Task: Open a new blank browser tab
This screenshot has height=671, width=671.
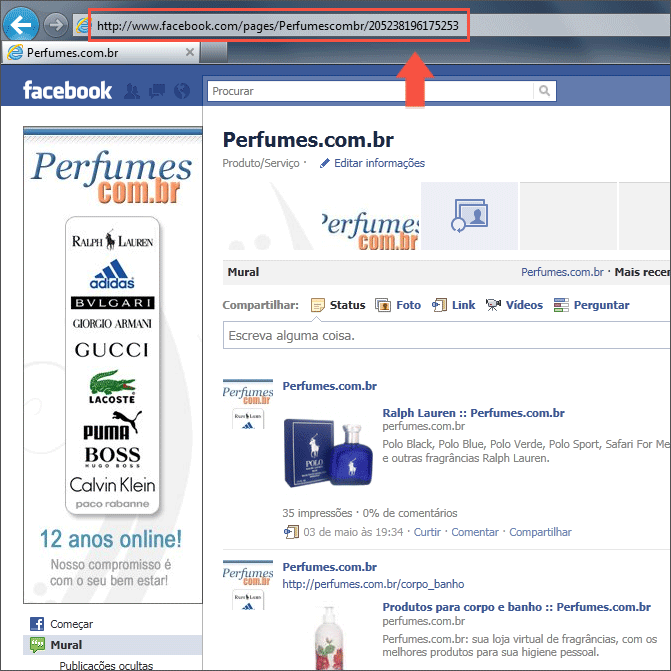Action: tap(213, 53)
